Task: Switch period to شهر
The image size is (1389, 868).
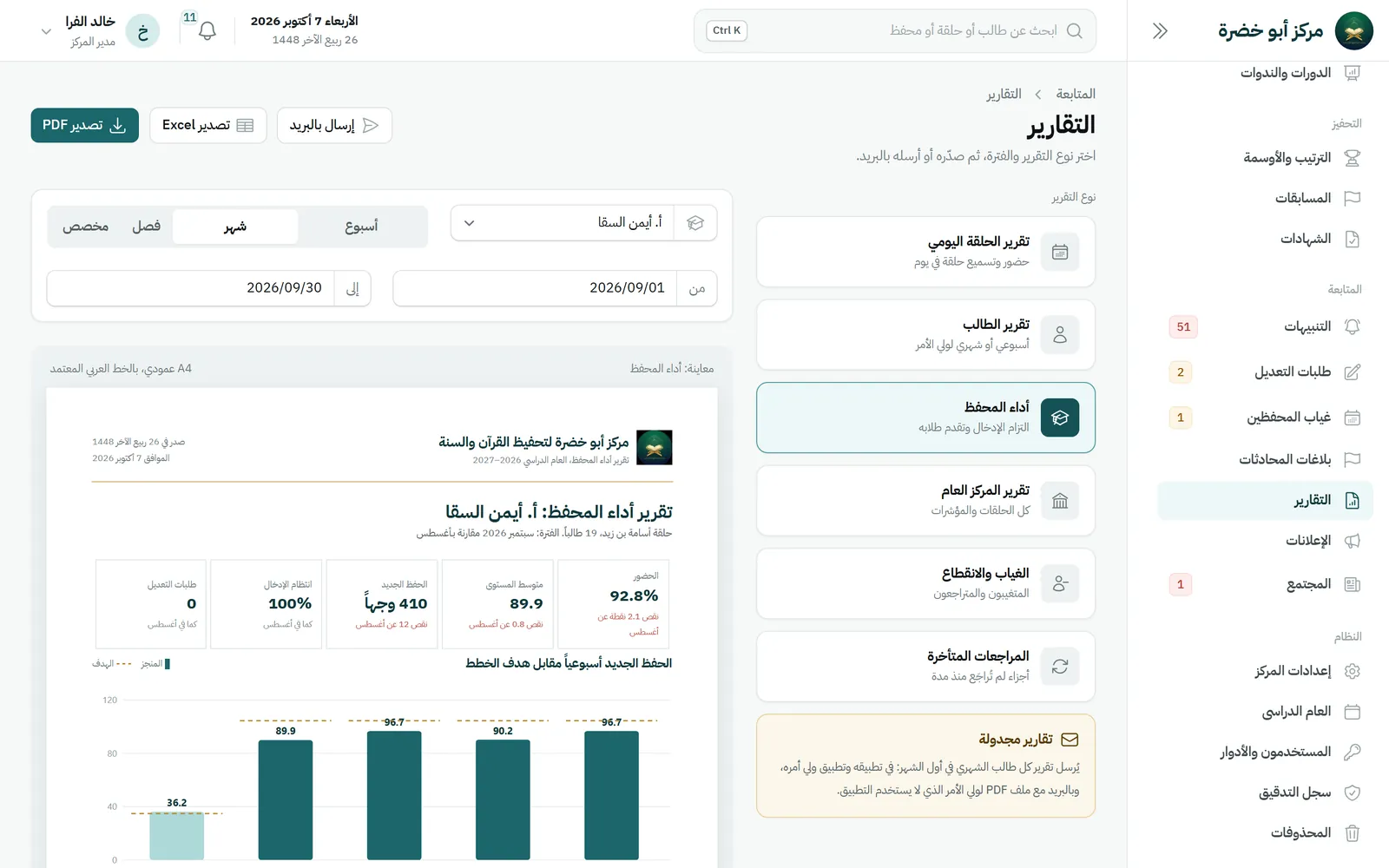Action: click(x=235, y=227)
